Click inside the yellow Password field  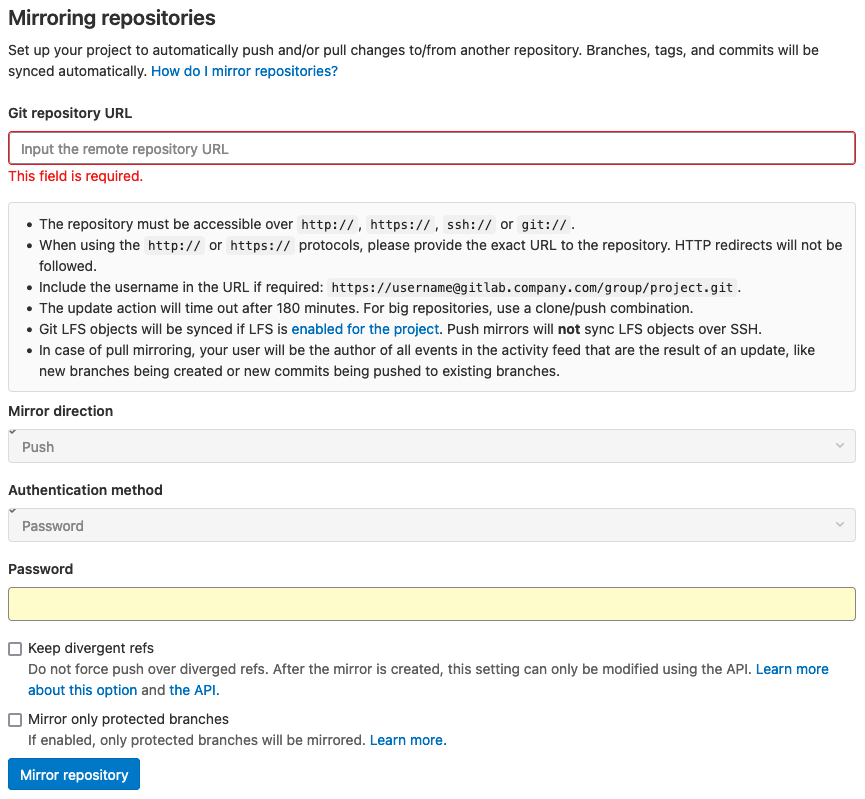coord(431,604)
